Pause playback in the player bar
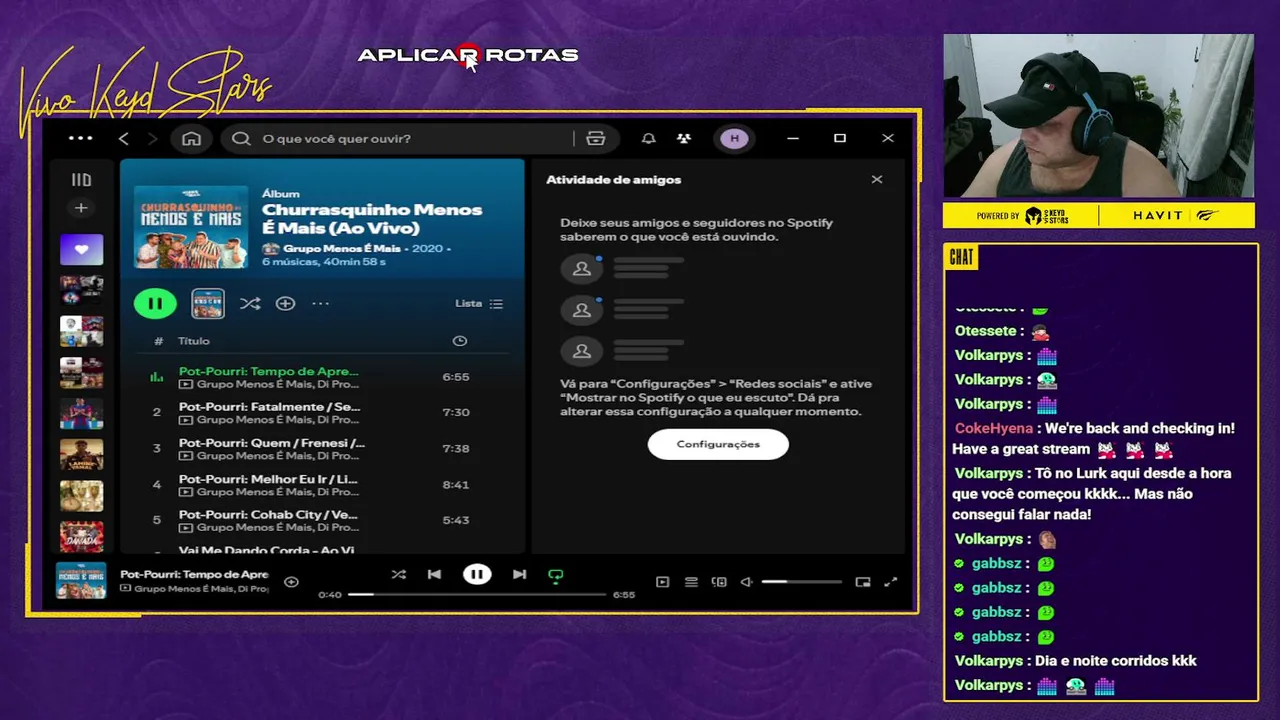The height and width of the screenshot is (720, 1280). 477,574
